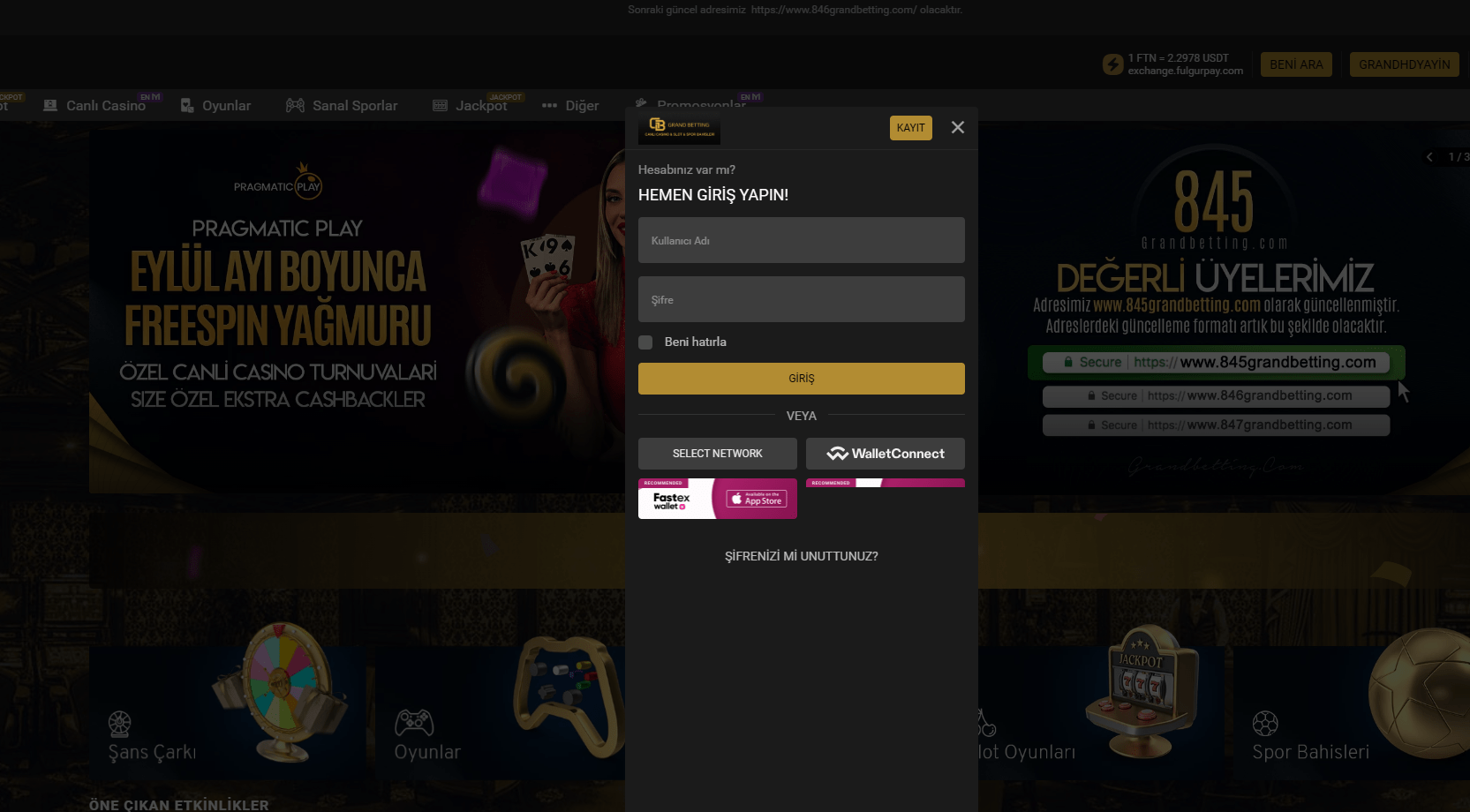1470x812 pixels.
Task: Click the ŞİFRENİZİ Mİ UNUTTUNUZ link
Action: pos(800,556)
